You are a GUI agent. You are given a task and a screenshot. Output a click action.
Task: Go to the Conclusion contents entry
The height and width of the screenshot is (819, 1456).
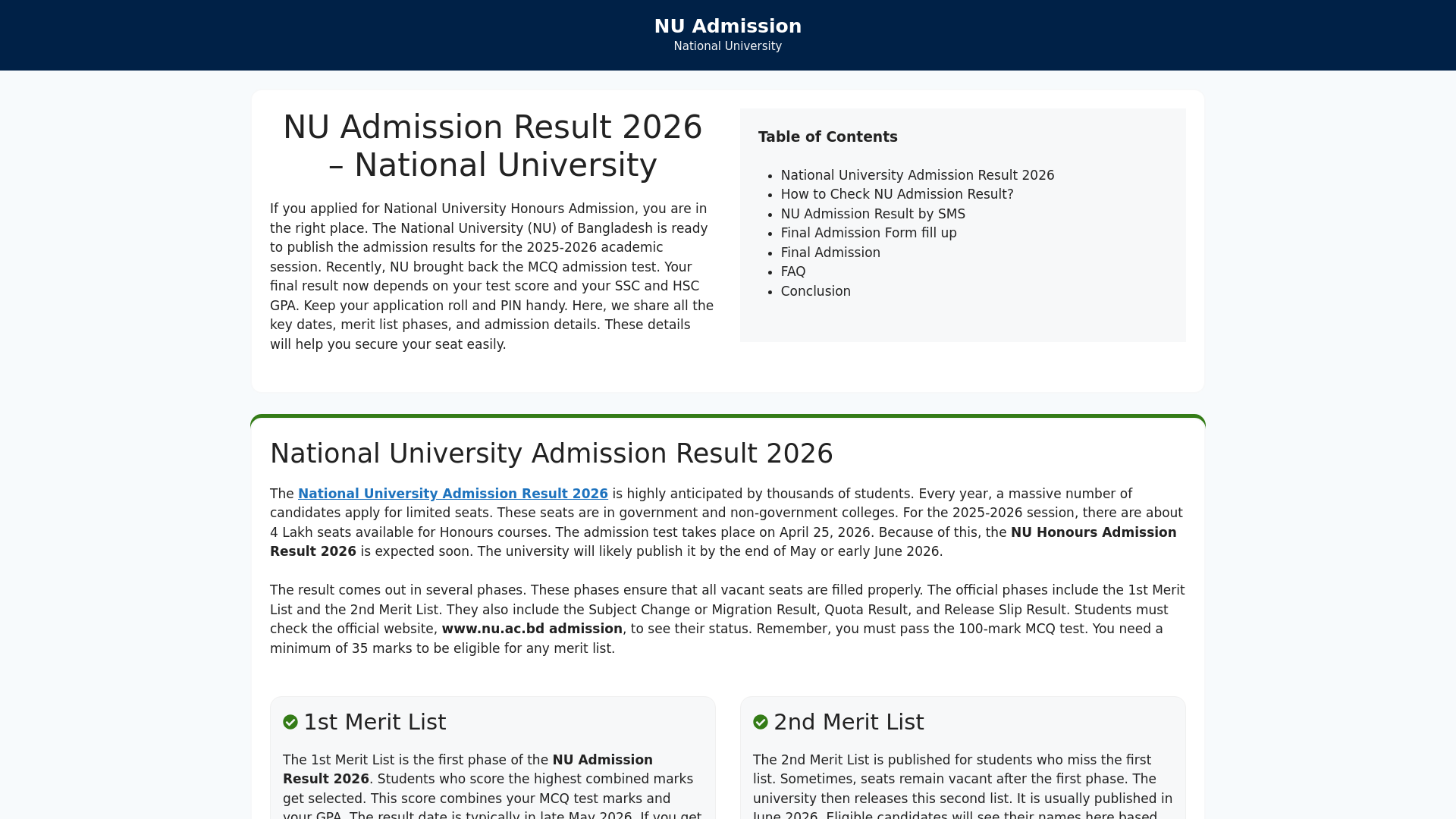[x=816, y=291]
